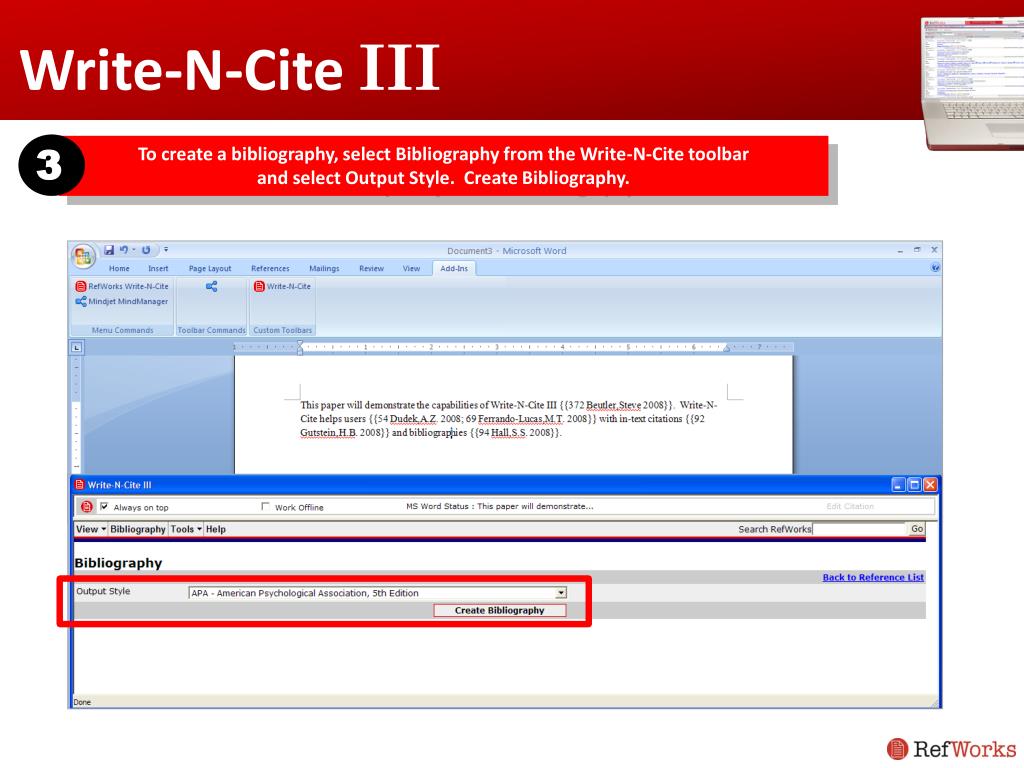The width and height of the screenshot is (1024, 768).
Task: Open the Output Style dropdown
Action: pos(377,593)
